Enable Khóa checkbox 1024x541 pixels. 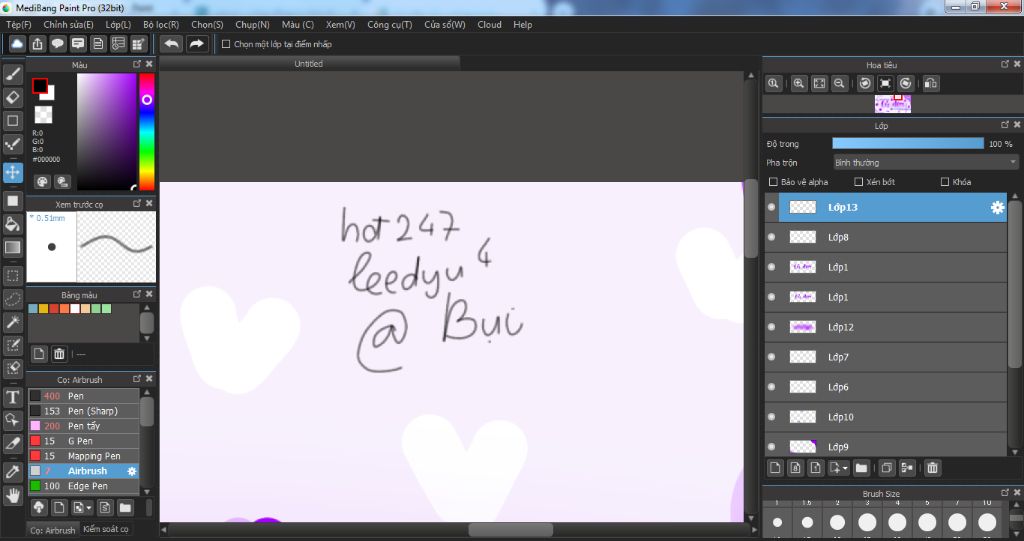[x=944, y=182]
